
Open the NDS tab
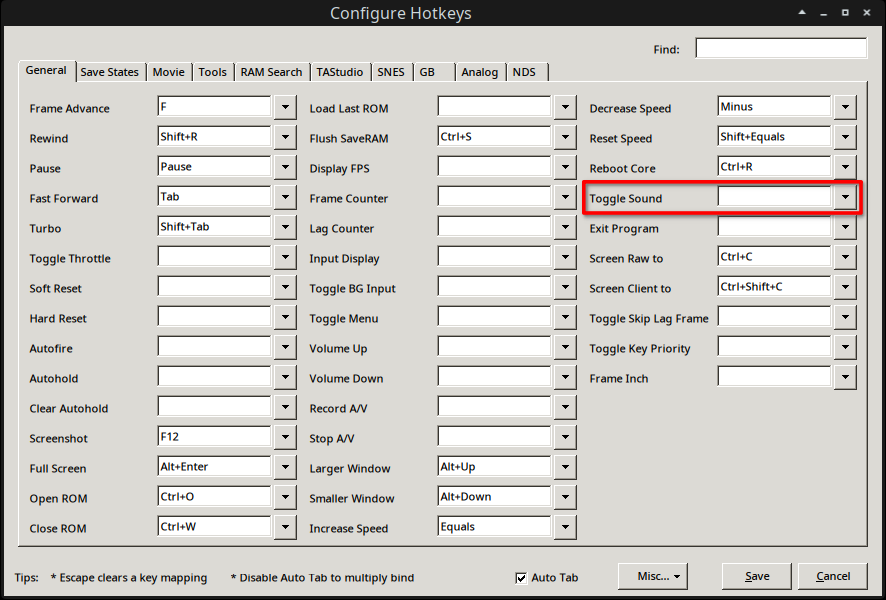click(525, 71)
